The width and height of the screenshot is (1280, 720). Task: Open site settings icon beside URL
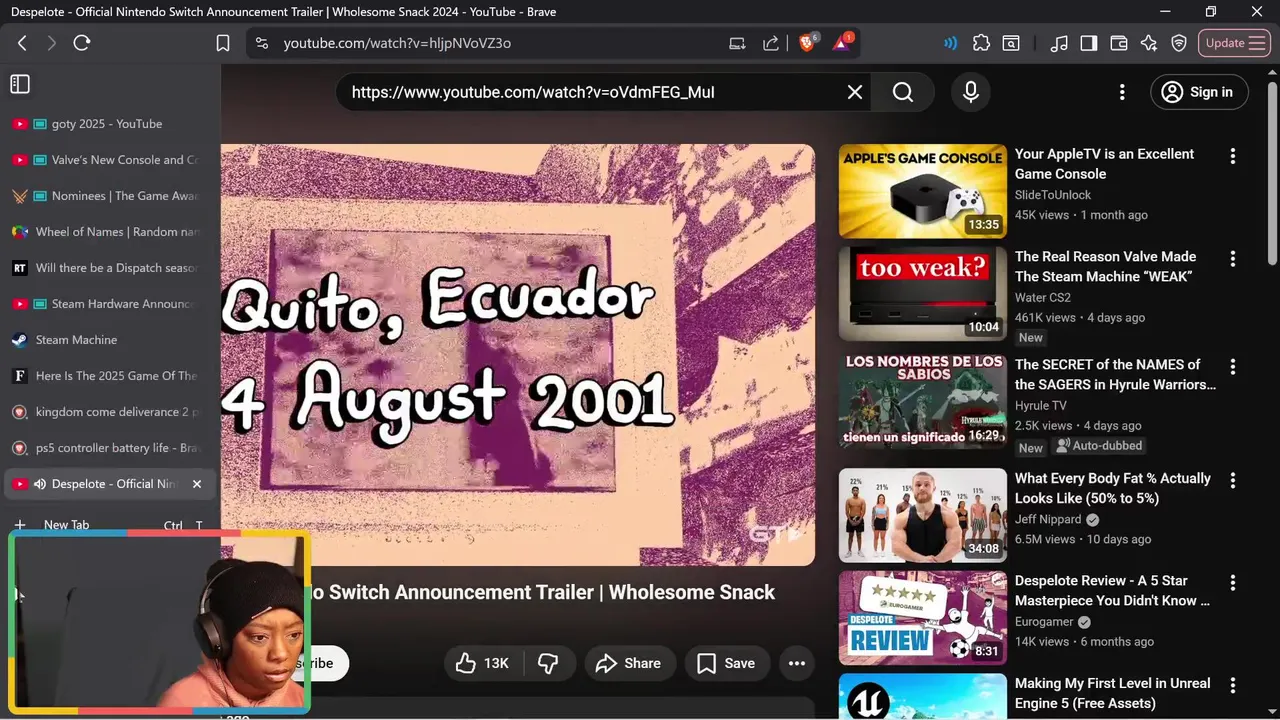[x=261, y=43]
